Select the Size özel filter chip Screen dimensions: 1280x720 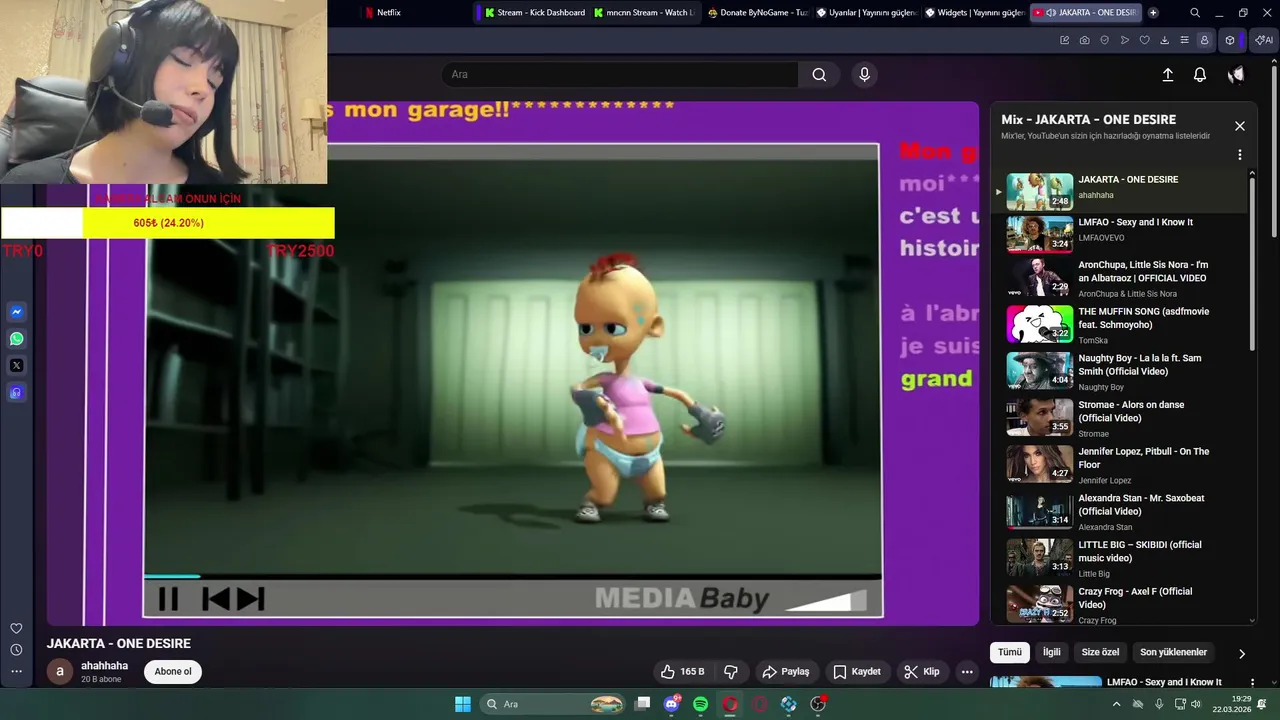[x=1101, y=652]
